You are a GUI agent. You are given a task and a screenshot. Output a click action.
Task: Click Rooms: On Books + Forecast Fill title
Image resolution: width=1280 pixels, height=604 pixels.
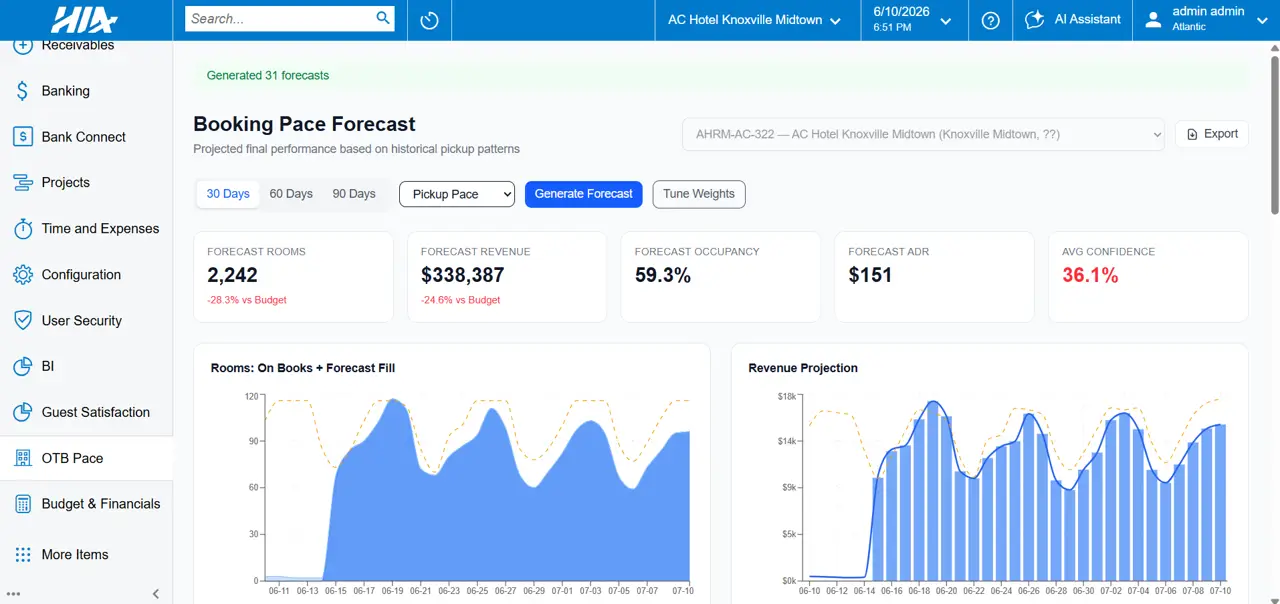(x=303, y=368)
